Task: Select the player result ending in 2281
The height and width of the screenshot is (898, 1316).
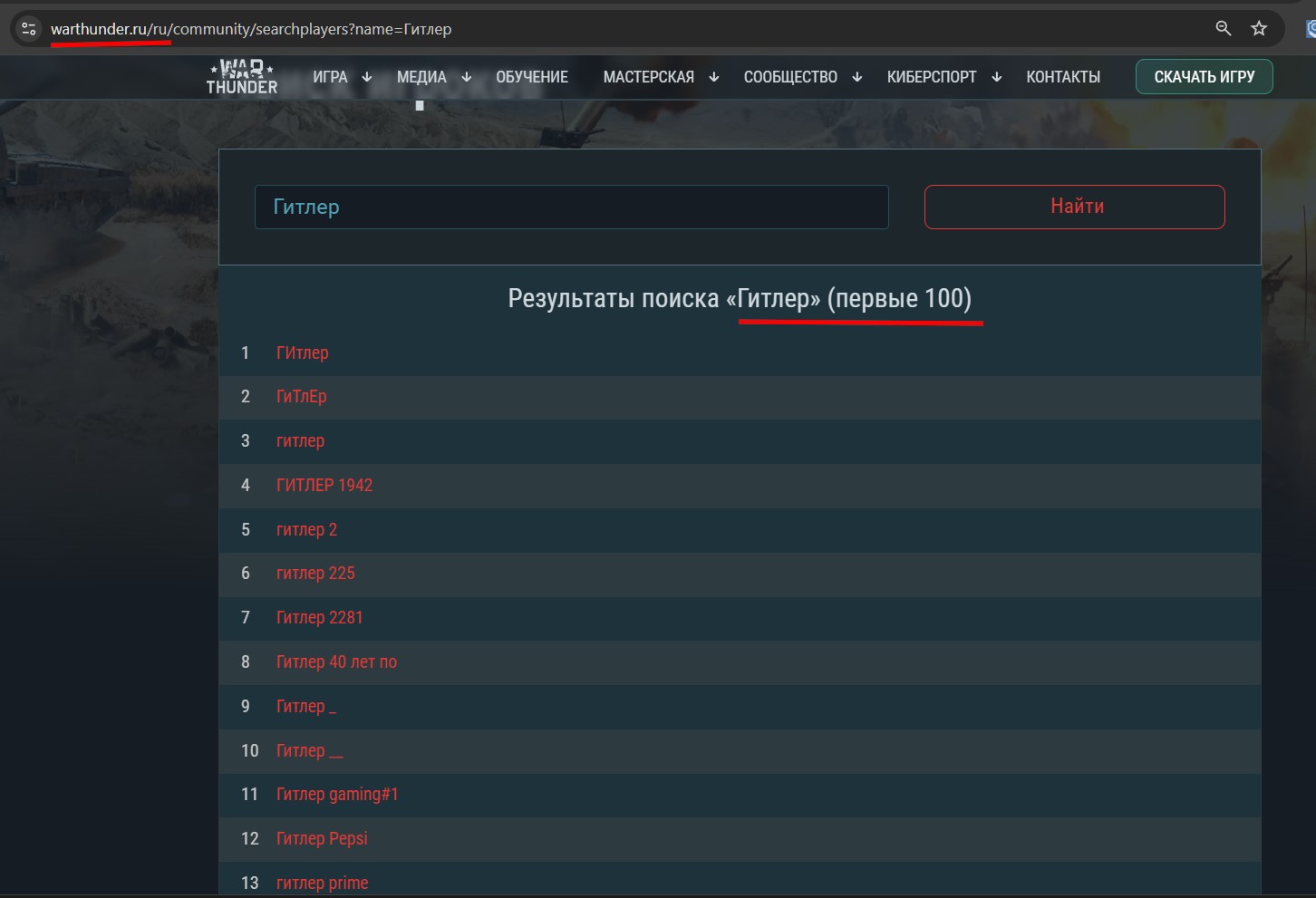Action: coord(319,618)
